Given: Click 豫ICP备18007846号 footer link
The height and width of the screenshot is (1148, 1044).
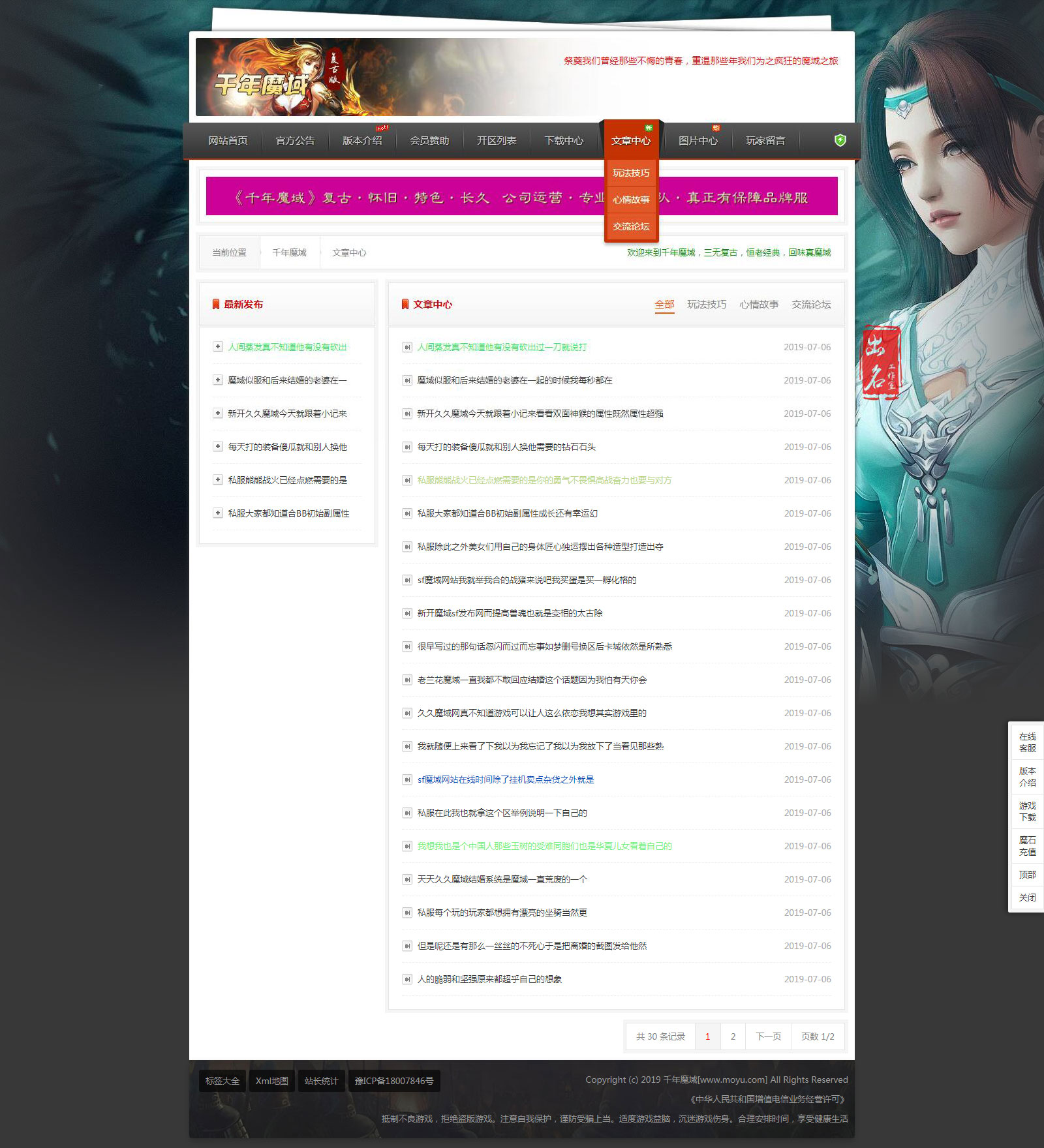Looking at the screenshot, I should pyautogui.click(x=394, y=1081).
